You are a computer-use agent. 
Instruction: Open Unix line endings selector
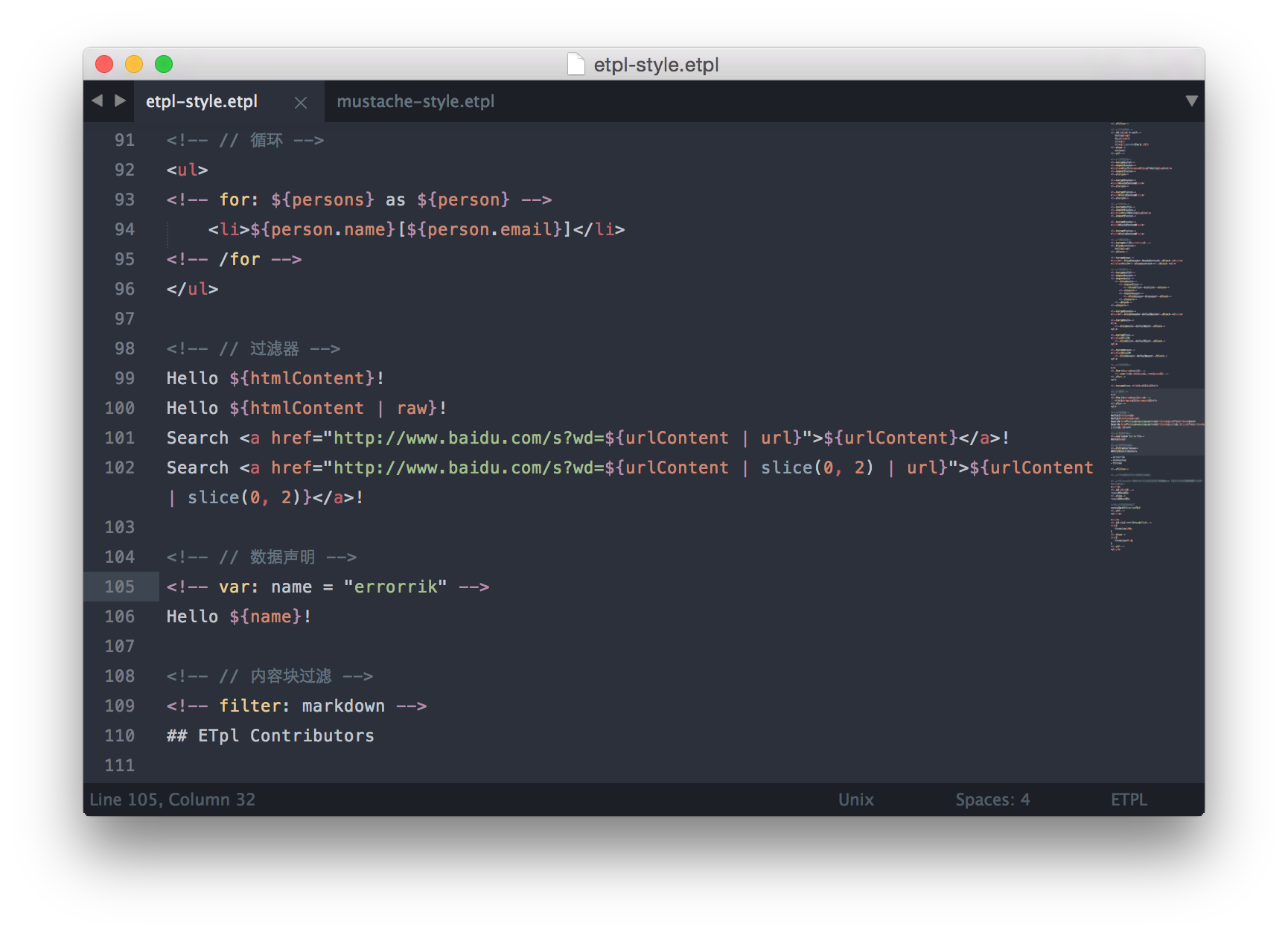(x=856, y=800)
